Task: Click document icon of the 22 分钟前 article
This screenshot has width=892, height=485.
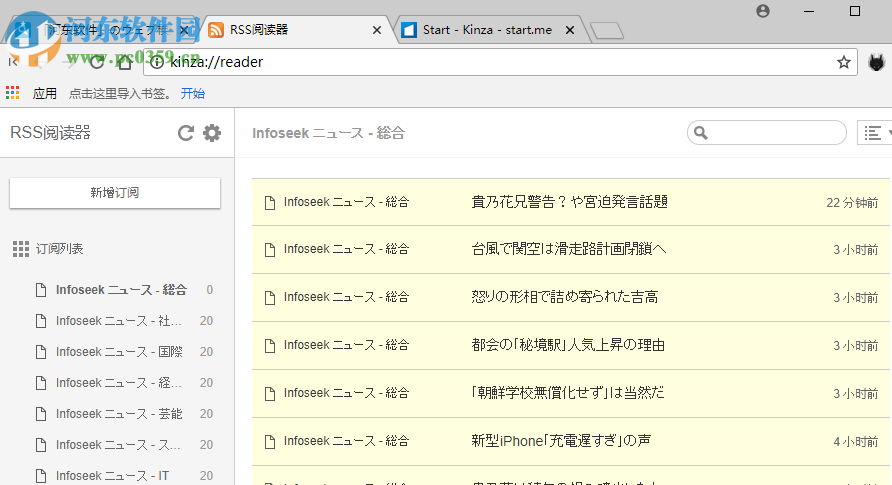Action: [x=270, y=203]
